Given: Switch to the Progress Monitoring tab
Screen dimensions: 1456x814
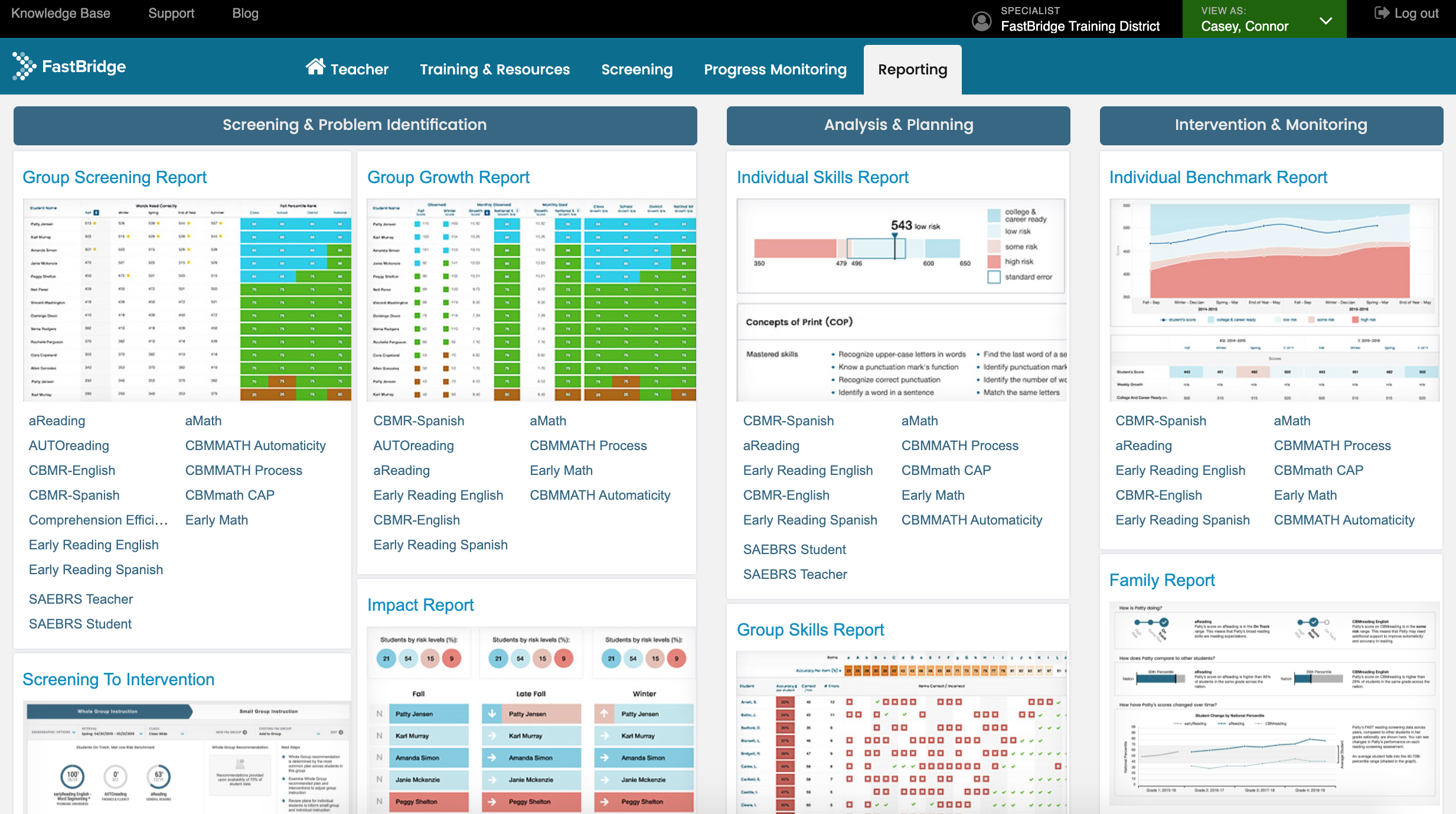Looking at the screenshot, I should click(x=775, y=70).
